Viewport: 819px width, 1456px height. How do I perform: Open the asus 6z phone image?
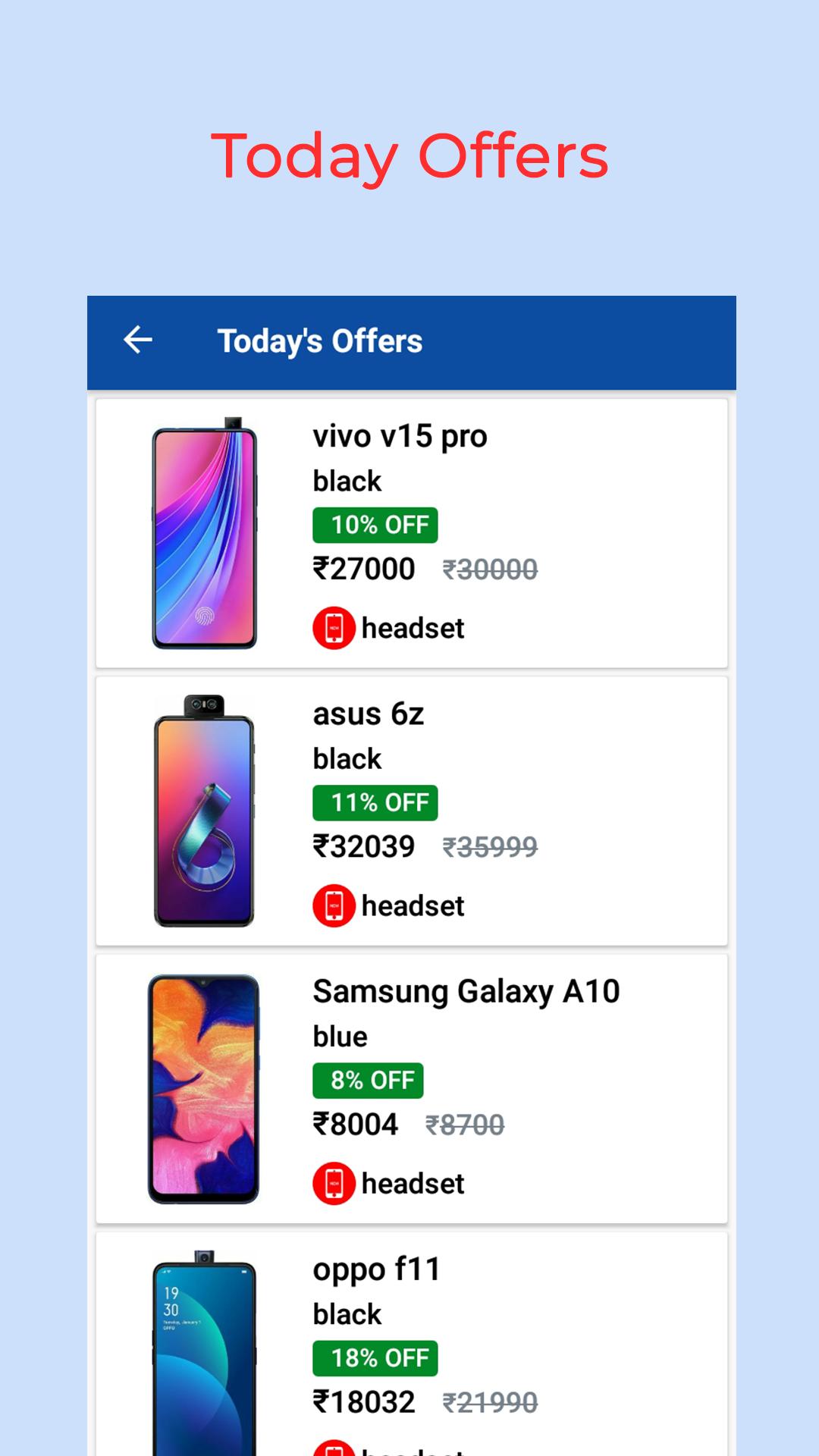(x=205, y=811)
